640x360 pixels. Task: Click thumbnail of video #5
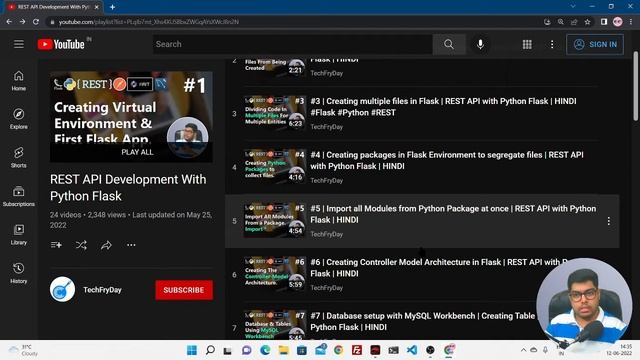[275, 220]
